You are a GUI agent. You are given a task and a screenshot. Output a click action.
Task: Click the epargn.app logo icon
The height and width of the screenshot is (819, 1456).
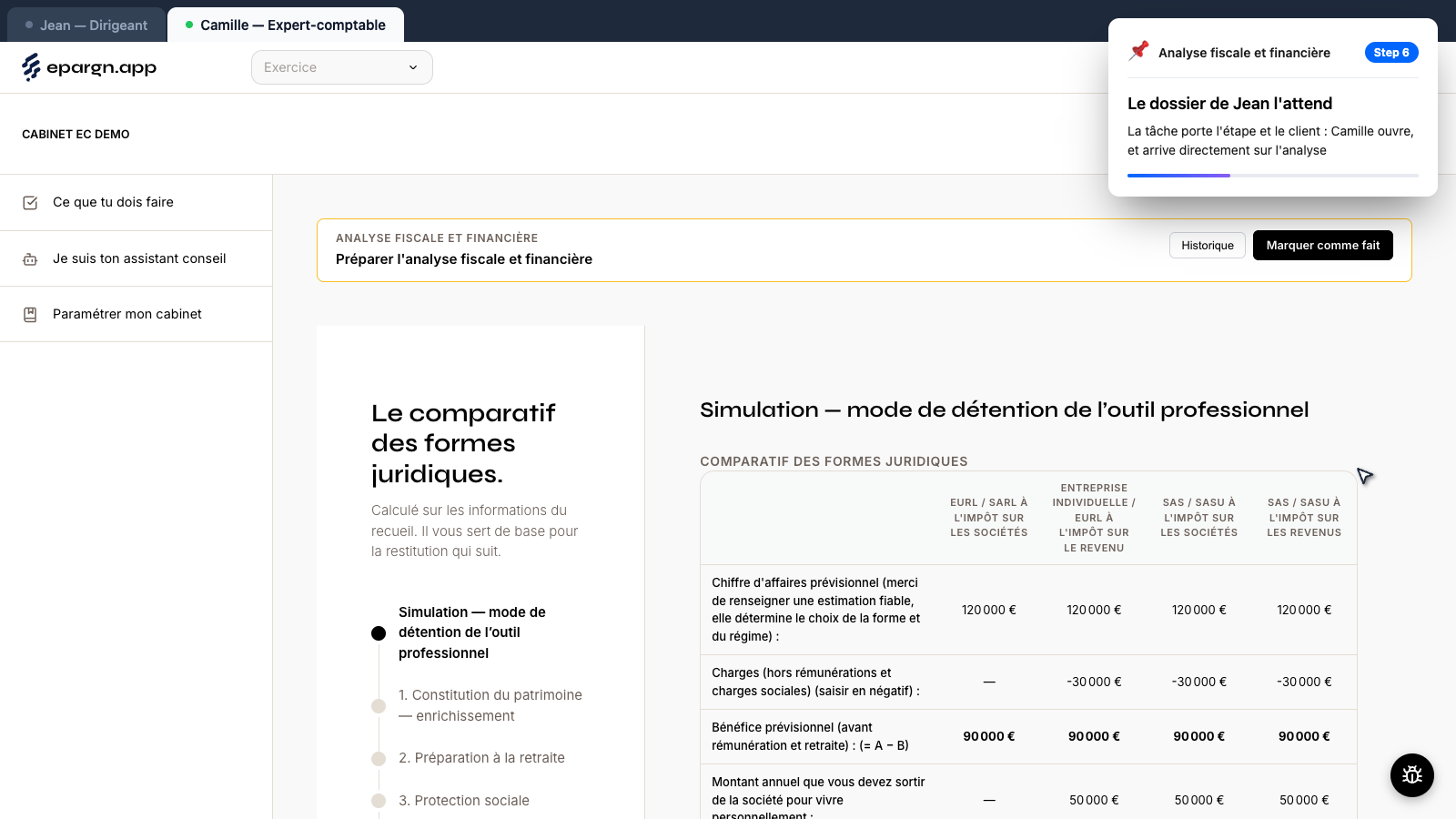coord(31,67)
